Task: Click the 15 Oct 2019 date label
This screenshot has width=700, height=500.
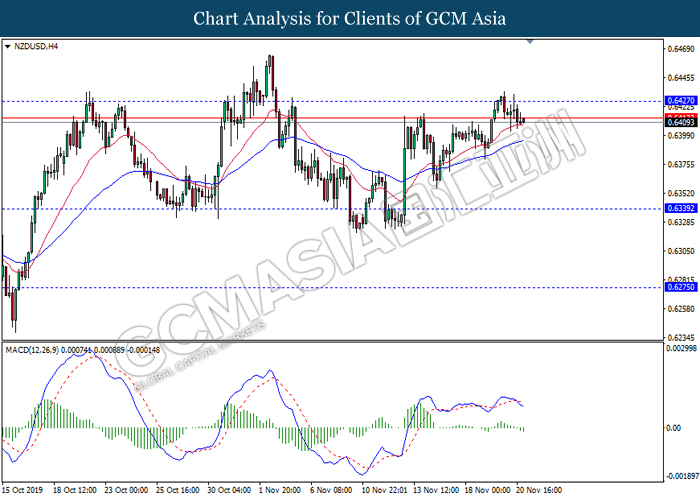Action: [x=25, y=491]
